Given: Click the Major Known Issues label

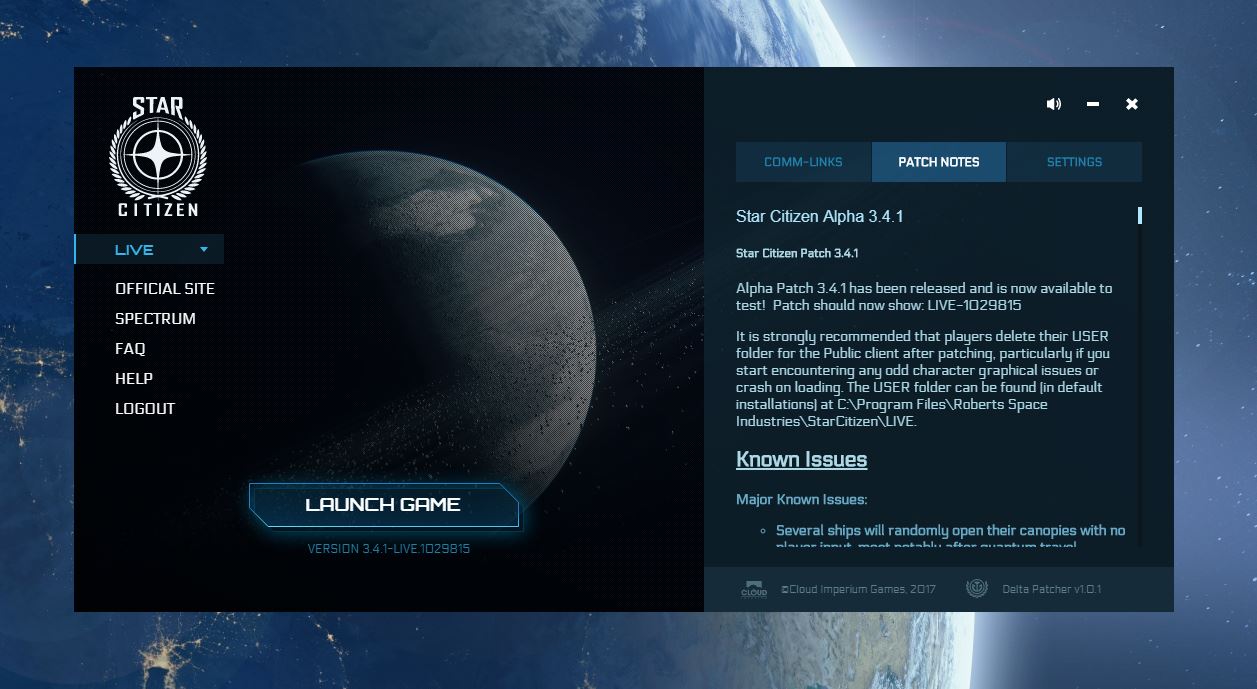Looking at the screenshot, I should coord(801,499).
